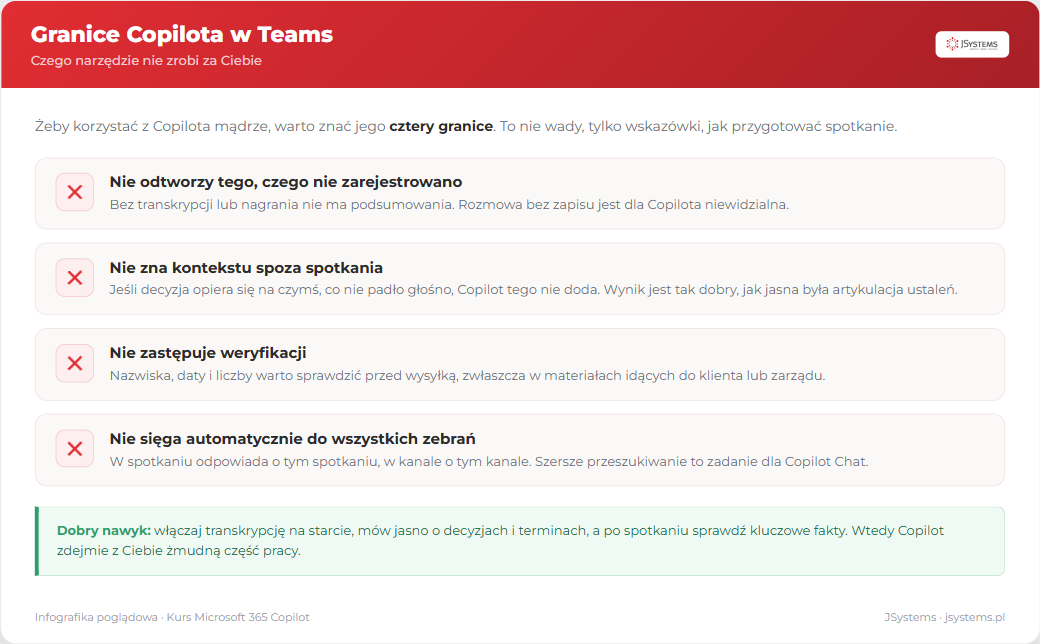Click text 'Bez transkrypcji lub nagrania nie ma podsumowania'
Screen dimensions: 1040x644
pos(282,205)
